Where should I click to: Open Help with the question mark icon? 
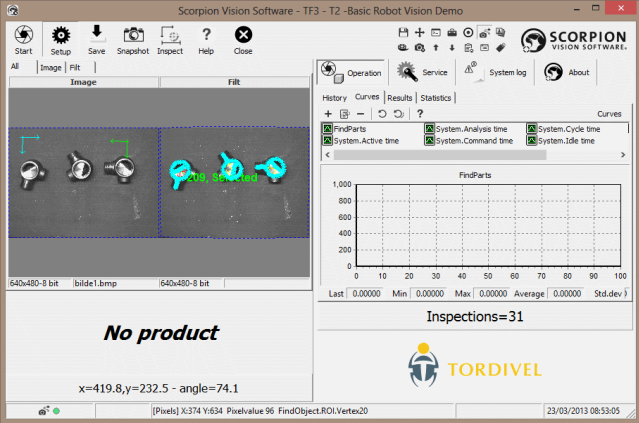(206, 36)
